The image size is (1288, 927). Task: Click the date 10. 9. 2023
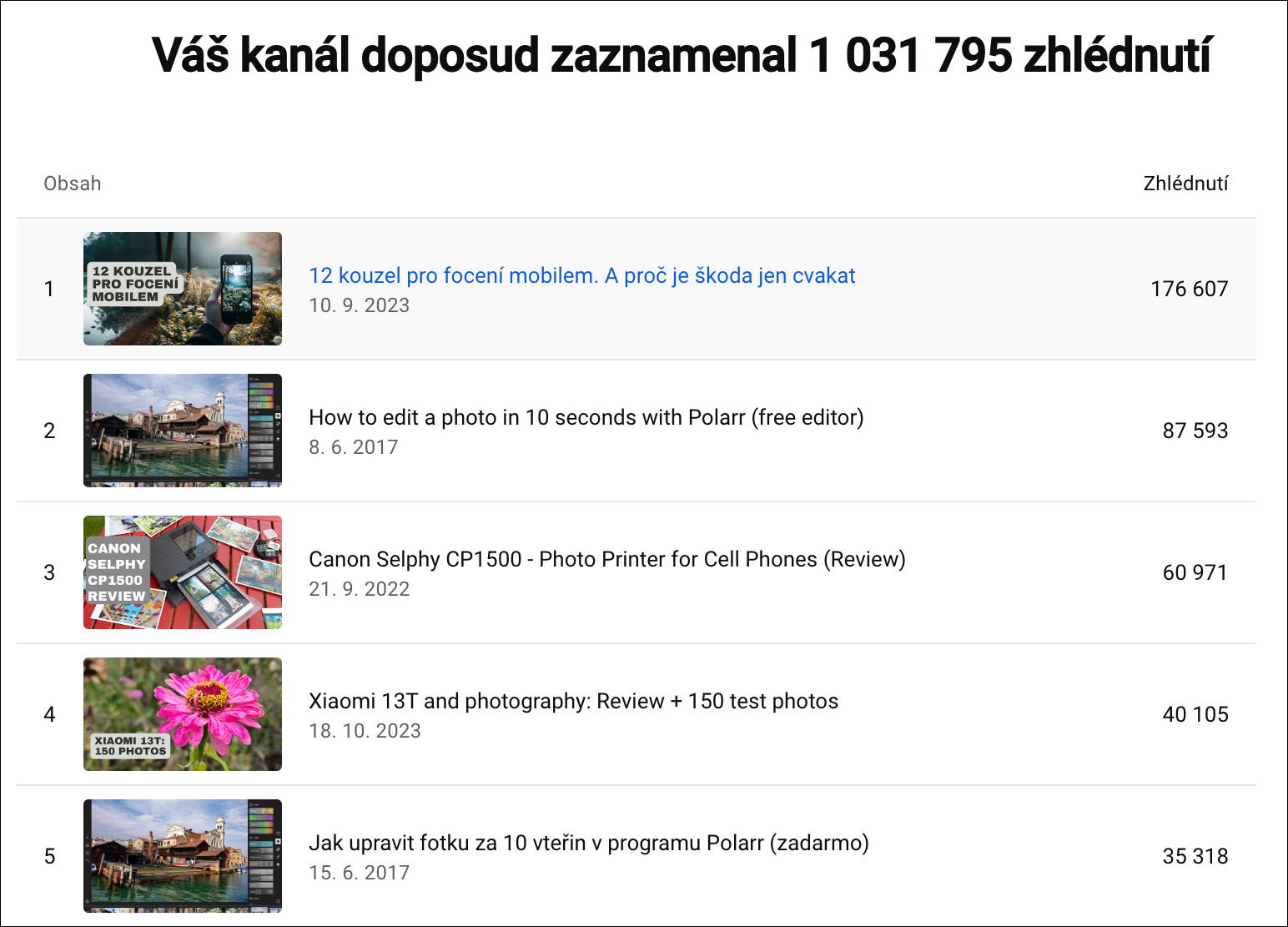(360, 305)
